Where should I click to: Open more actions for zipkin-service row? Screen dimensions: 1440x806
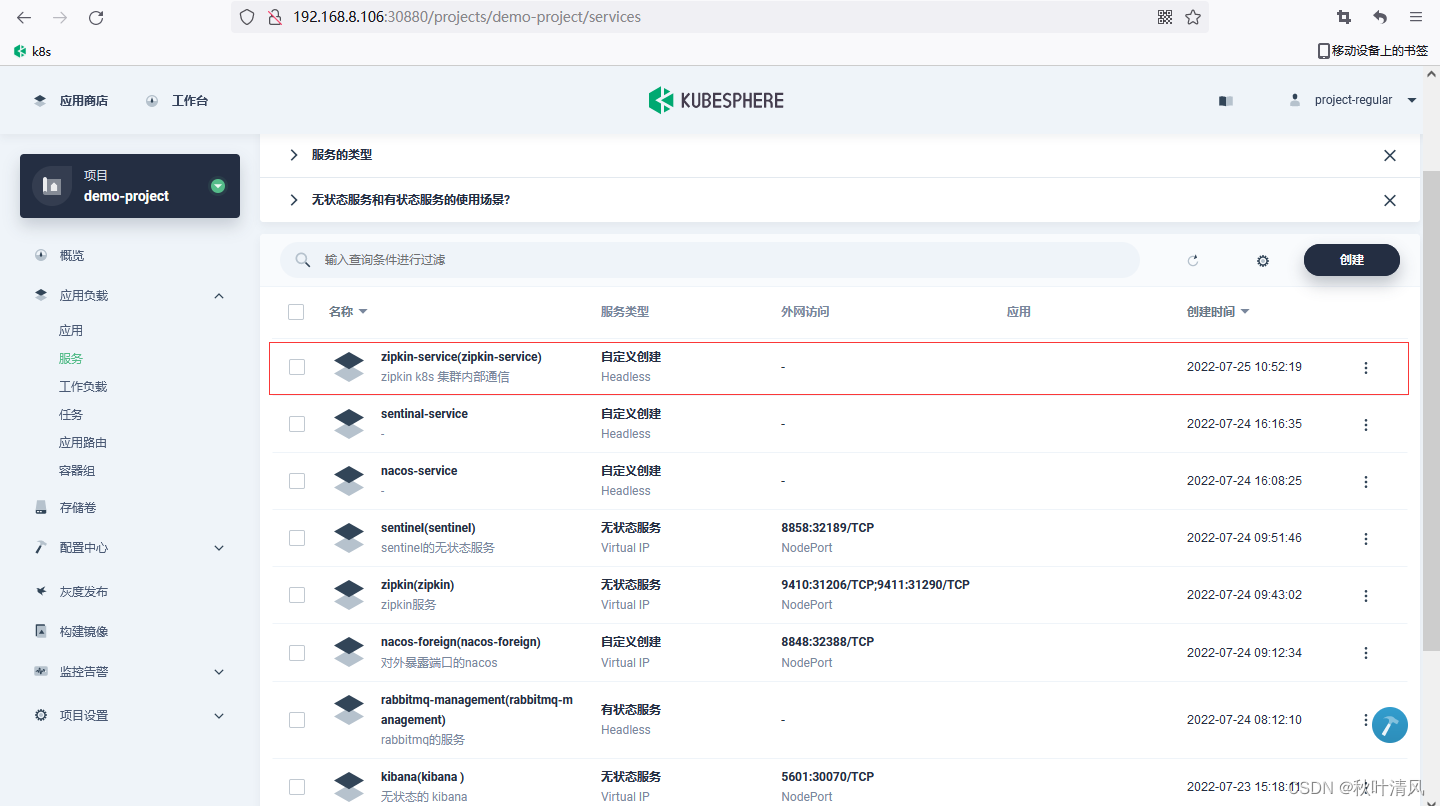[1366, 368]
